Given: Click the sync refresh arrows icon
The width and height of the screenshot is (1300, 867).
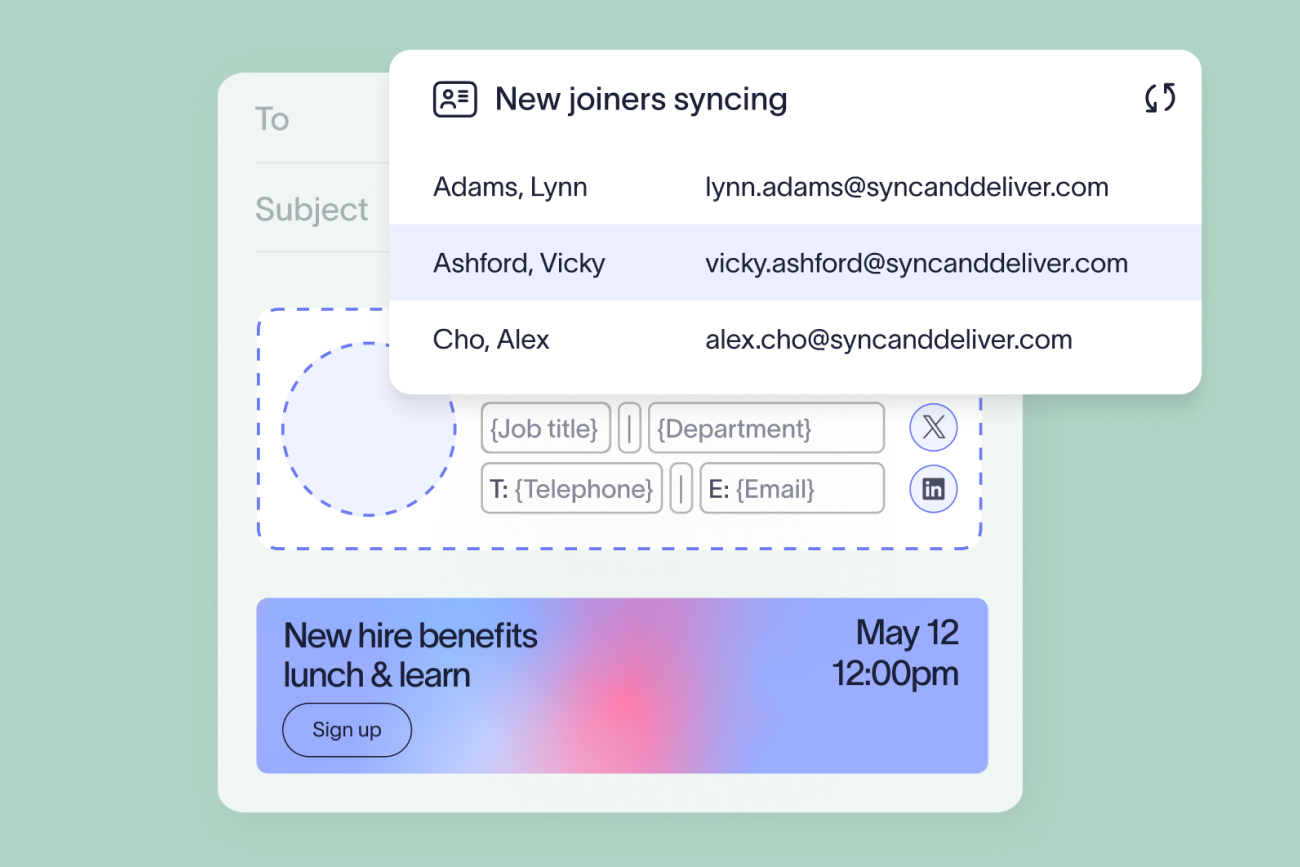Looking at the screenshot, I should [1160, 98].
